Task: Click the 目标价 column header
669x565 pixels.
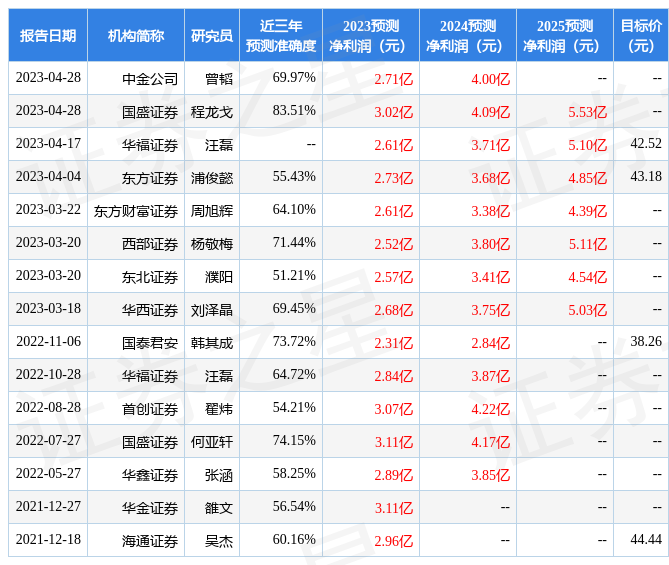Action: click(x=641, y=35)
